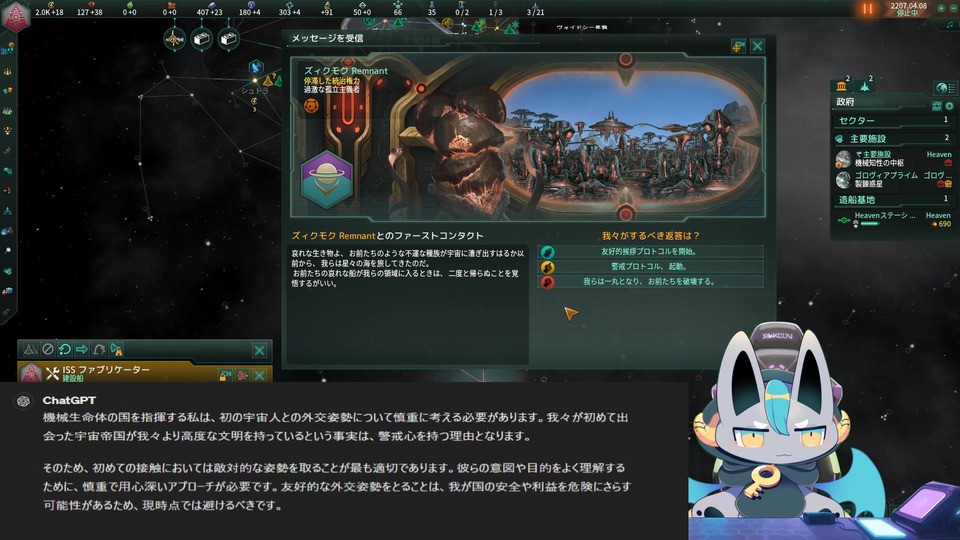Screen dimensions: 960x540
Task: Collapse the 造船基地 section
Action: (891, 200)
